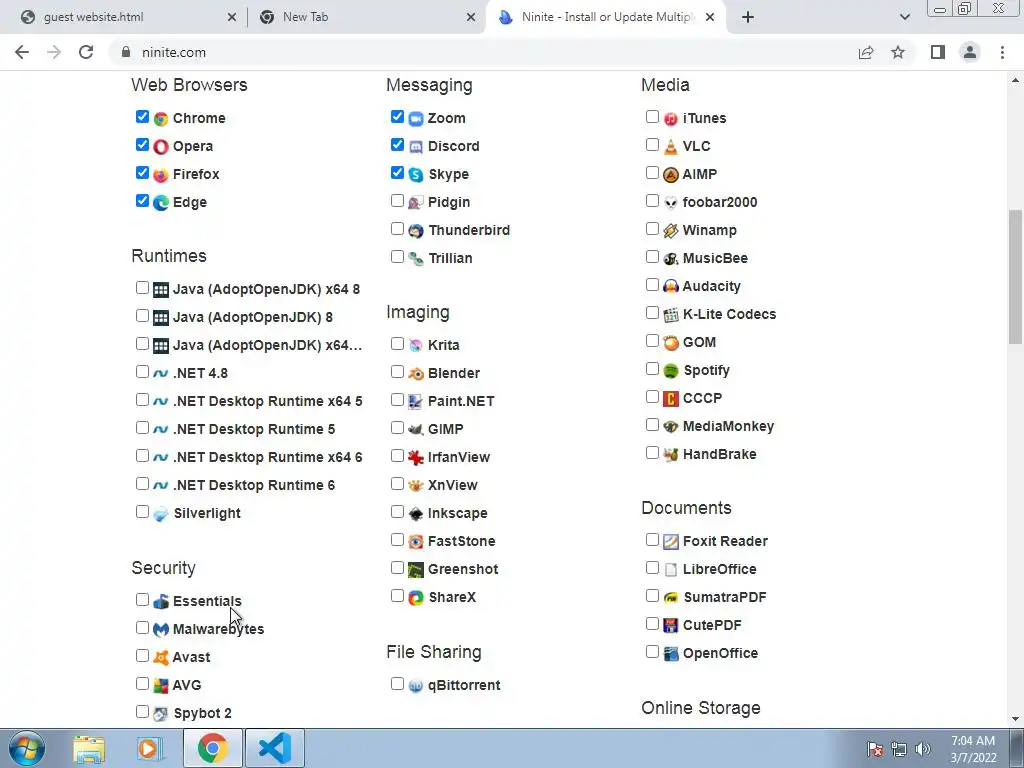Screen dimensions: 1024x768
Task: Click the SumatraPDF label
Action: click(x=724, y=598)
